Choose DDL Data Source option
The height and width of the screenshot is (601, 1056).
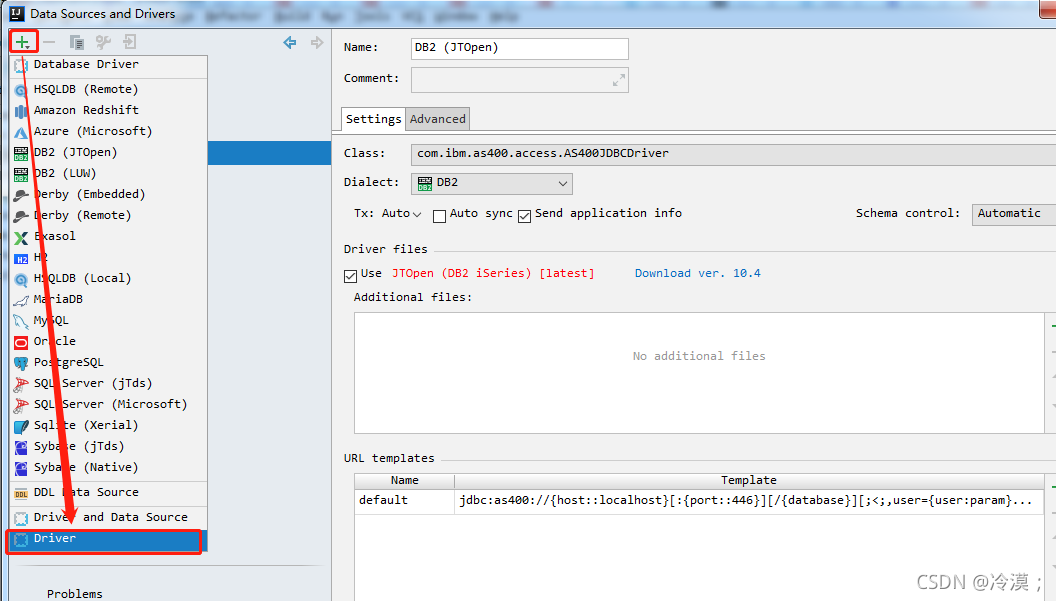108,492
